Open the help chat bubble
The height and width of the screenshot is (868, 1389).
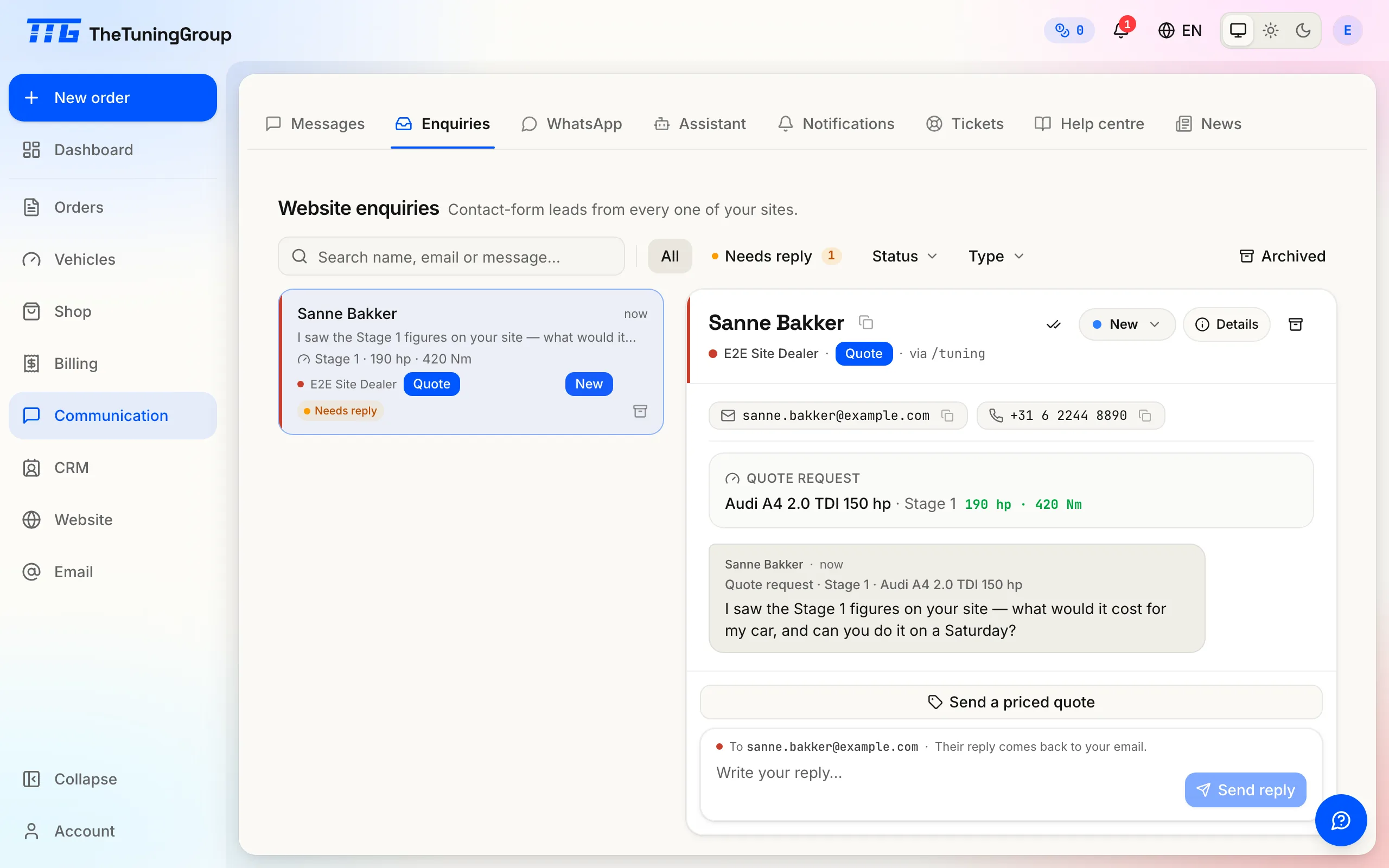(1341, 820)
